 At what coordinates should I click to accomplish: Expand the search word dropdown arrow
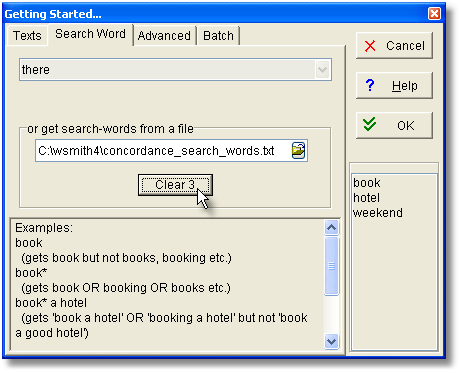[322, 70]
